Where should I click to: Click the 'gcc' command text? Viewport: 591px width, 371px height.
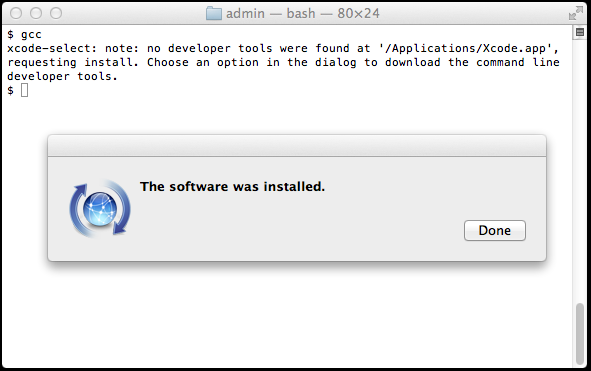click(x=31, y=35)
